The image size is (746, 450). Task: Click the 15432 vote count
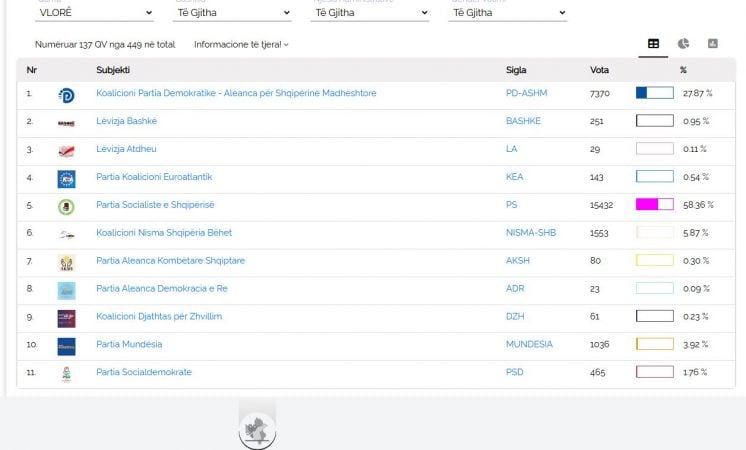(x=601, y=205)
